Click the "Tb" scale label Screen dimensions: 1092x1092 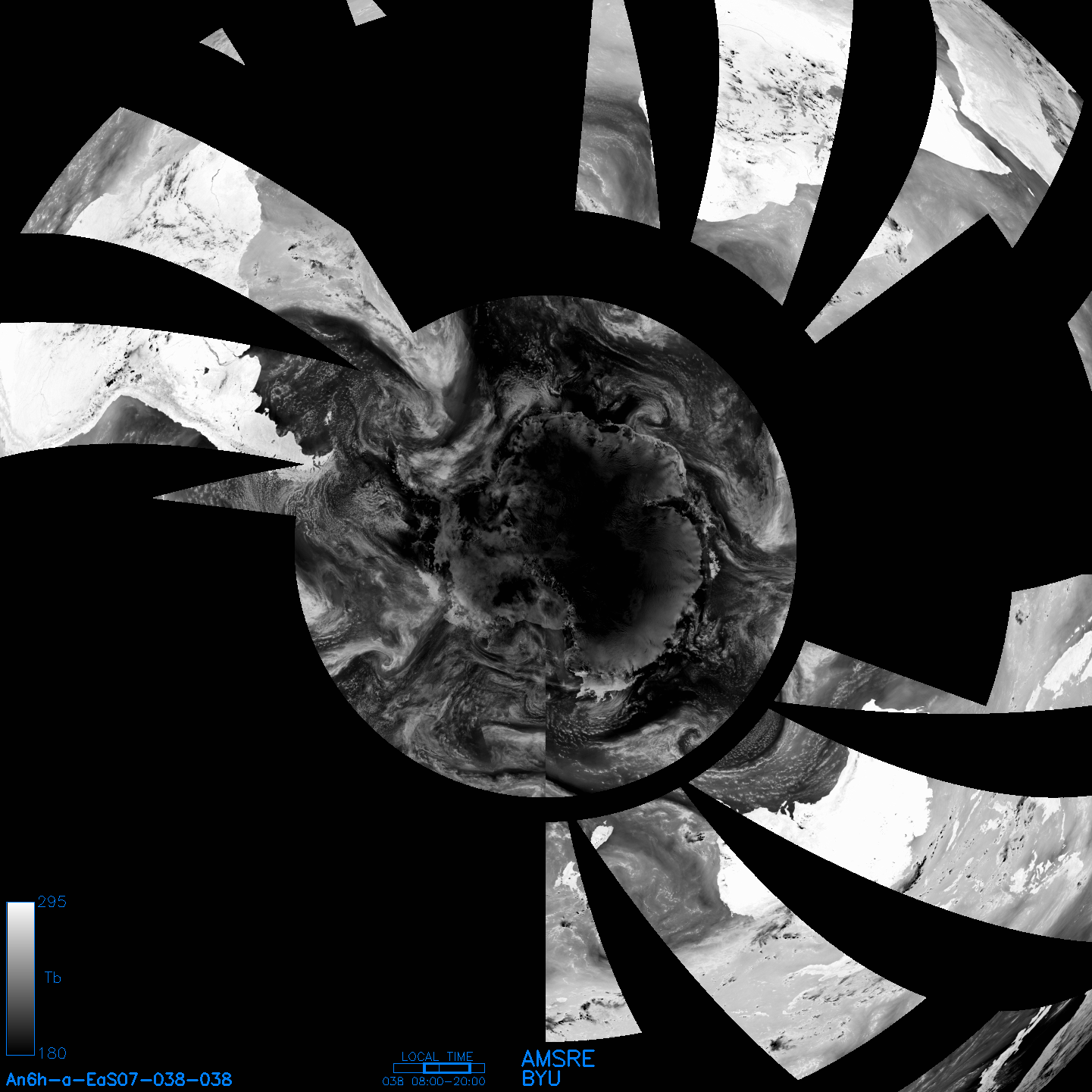(52, 978)
